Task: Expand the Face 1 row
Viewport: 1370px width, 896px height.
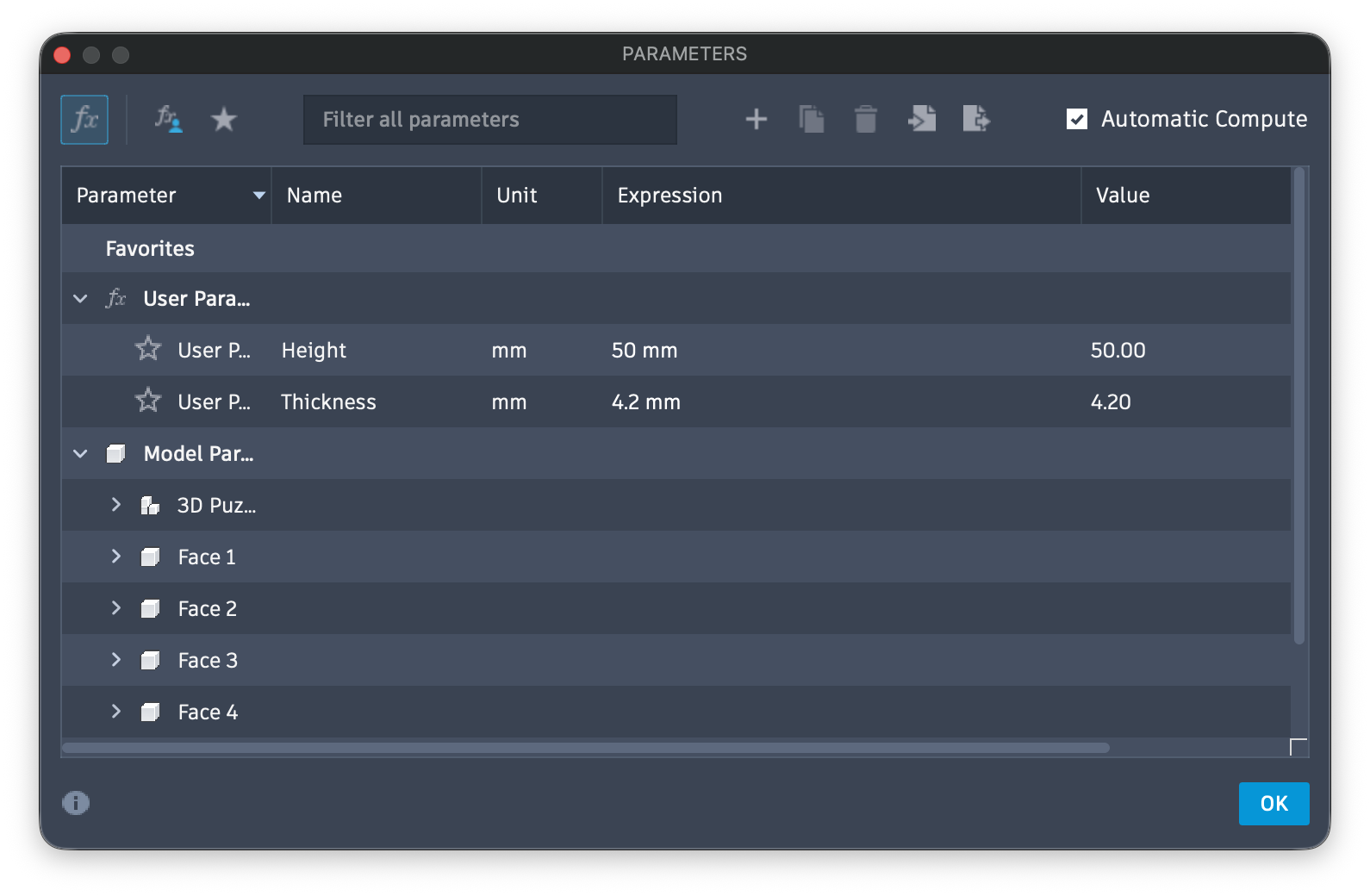Action: pyautogui.click(x=115, y=557)
